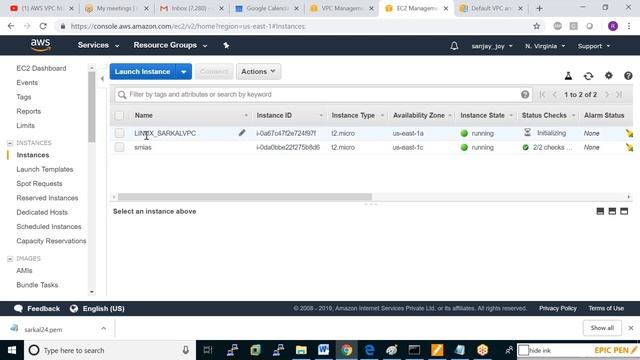The width and height of the screenshot is (640, 360).
Task: Select all instances checkbox in header
Action: (x=119, y=116)
